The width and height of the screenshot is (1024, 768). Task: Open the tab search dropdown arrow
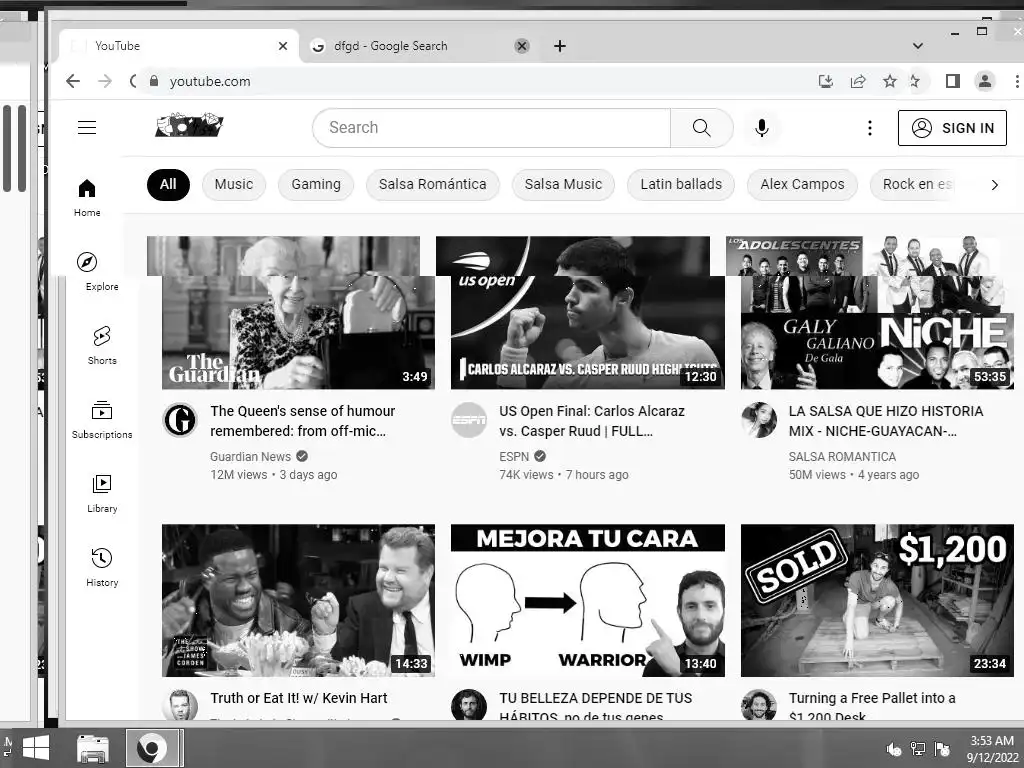[x=918, y=46]
